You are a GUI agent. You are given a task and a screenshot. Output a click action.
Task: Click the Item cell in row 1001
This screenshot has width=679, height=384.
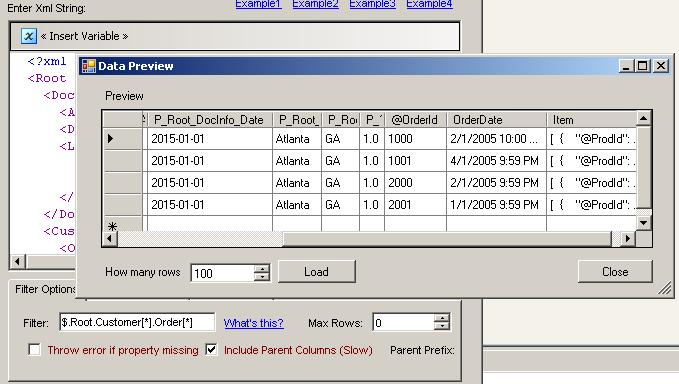point(592,161)
